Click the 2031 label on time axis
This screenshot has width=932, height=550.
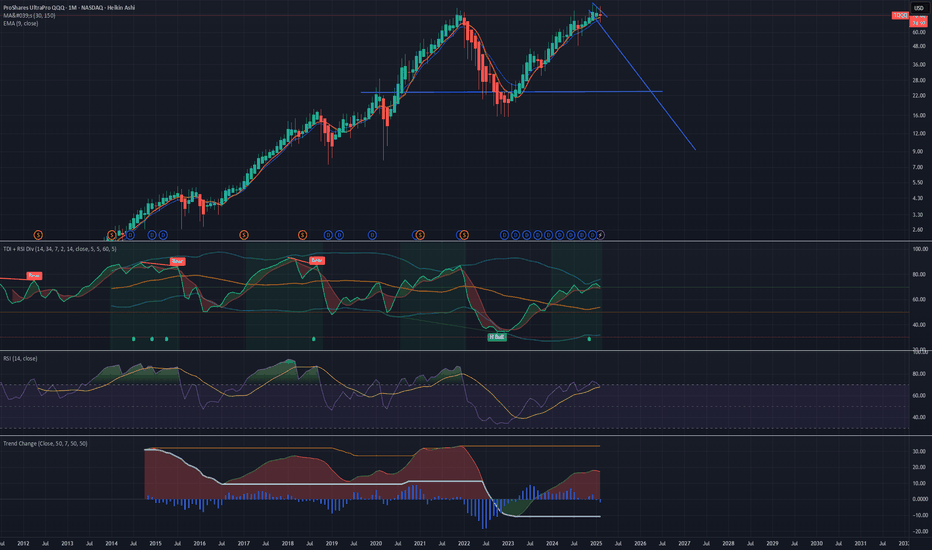pos(860,543)
